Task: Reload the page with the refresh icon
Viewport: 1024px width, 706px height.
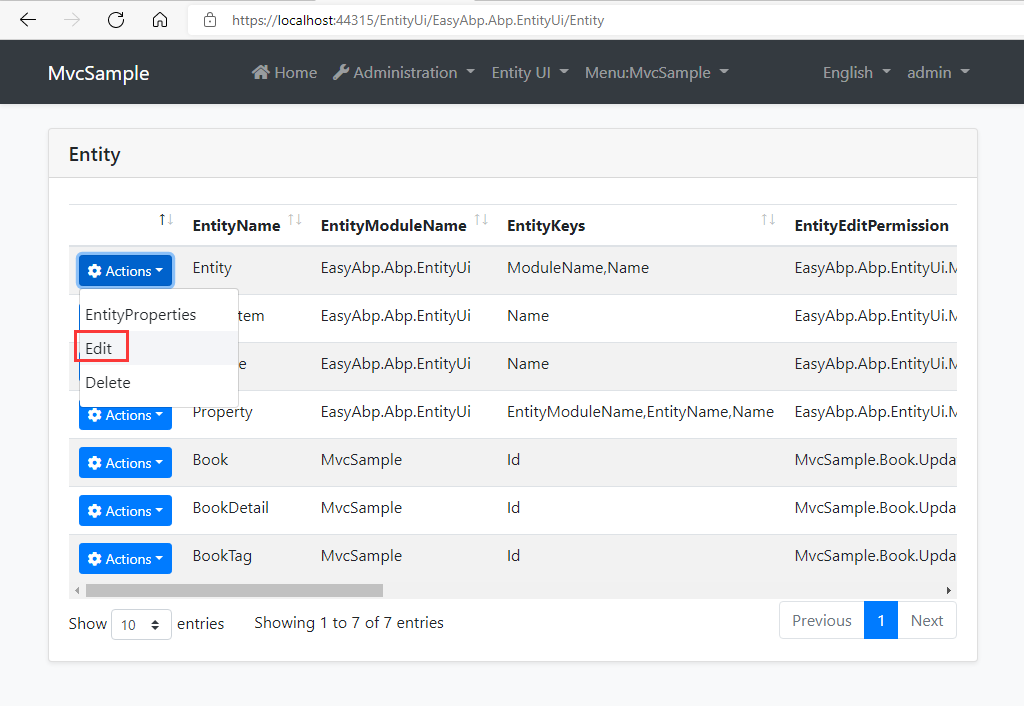Action: click(x=115, y=19)
